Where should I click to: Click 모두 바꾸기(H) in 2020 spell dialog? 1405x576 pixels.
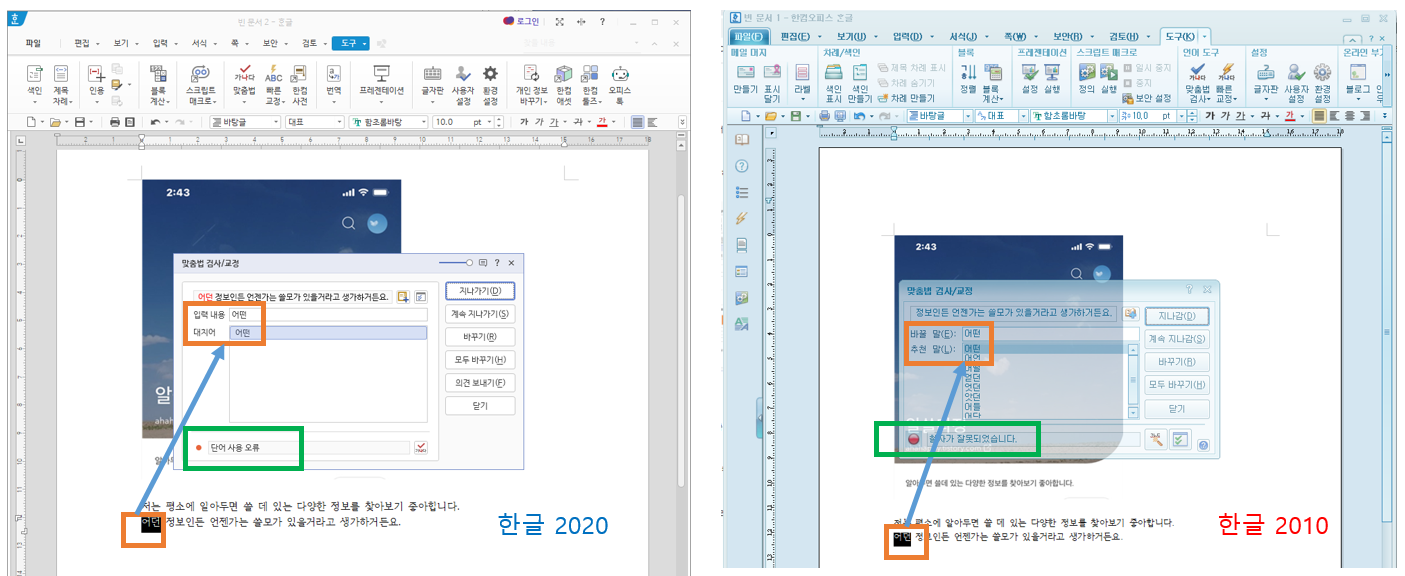(x=480, y=360)
